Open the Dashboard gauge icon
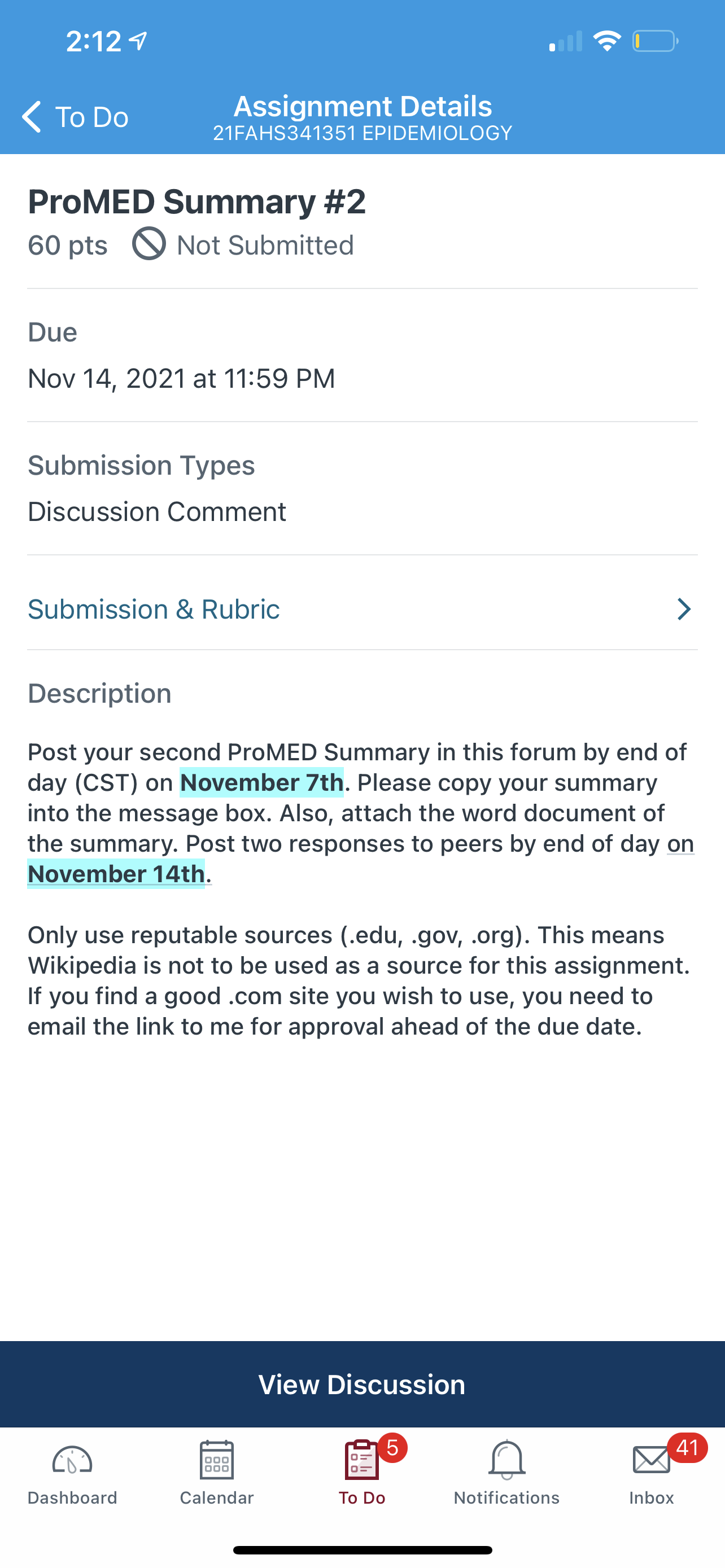Image resolution: width=725 pixels, height=1568 pixels. tap(72, 1460)
